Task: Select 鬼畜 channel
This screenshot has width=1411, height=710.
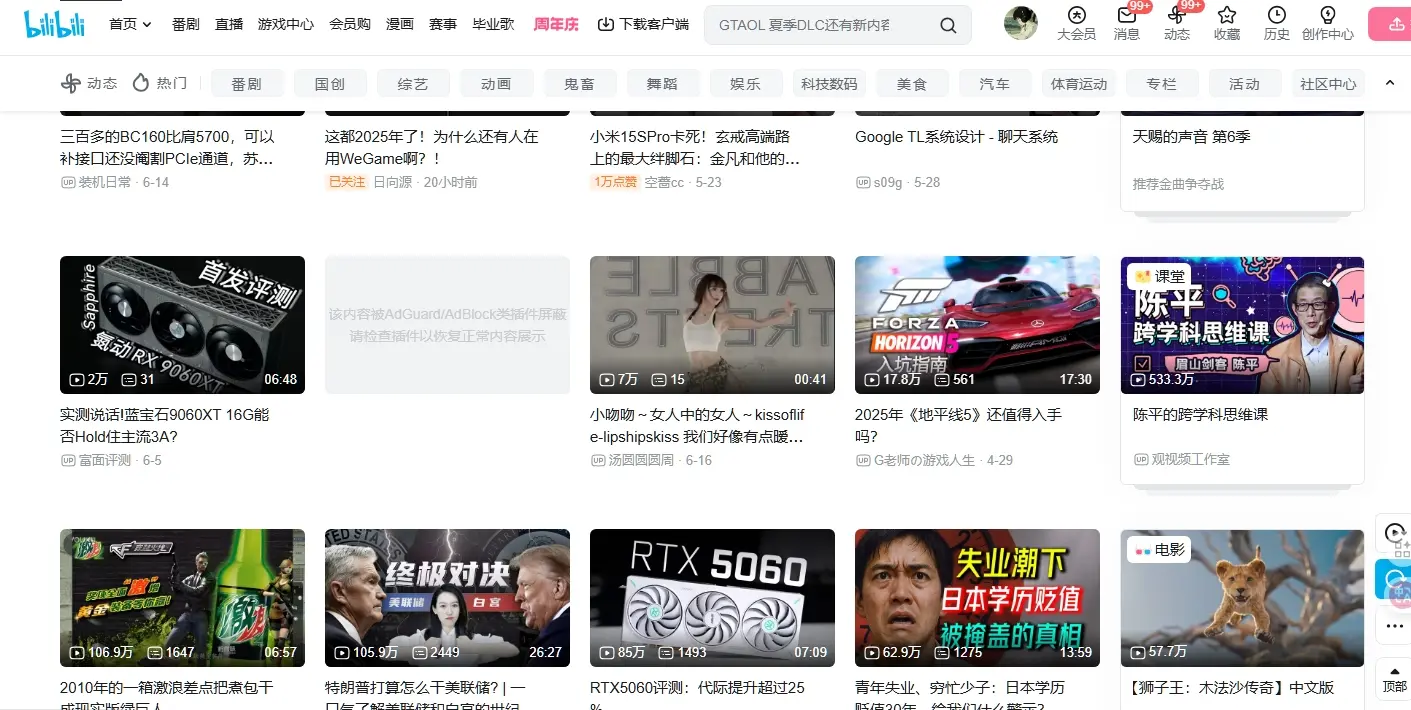Action: [579, 84]
